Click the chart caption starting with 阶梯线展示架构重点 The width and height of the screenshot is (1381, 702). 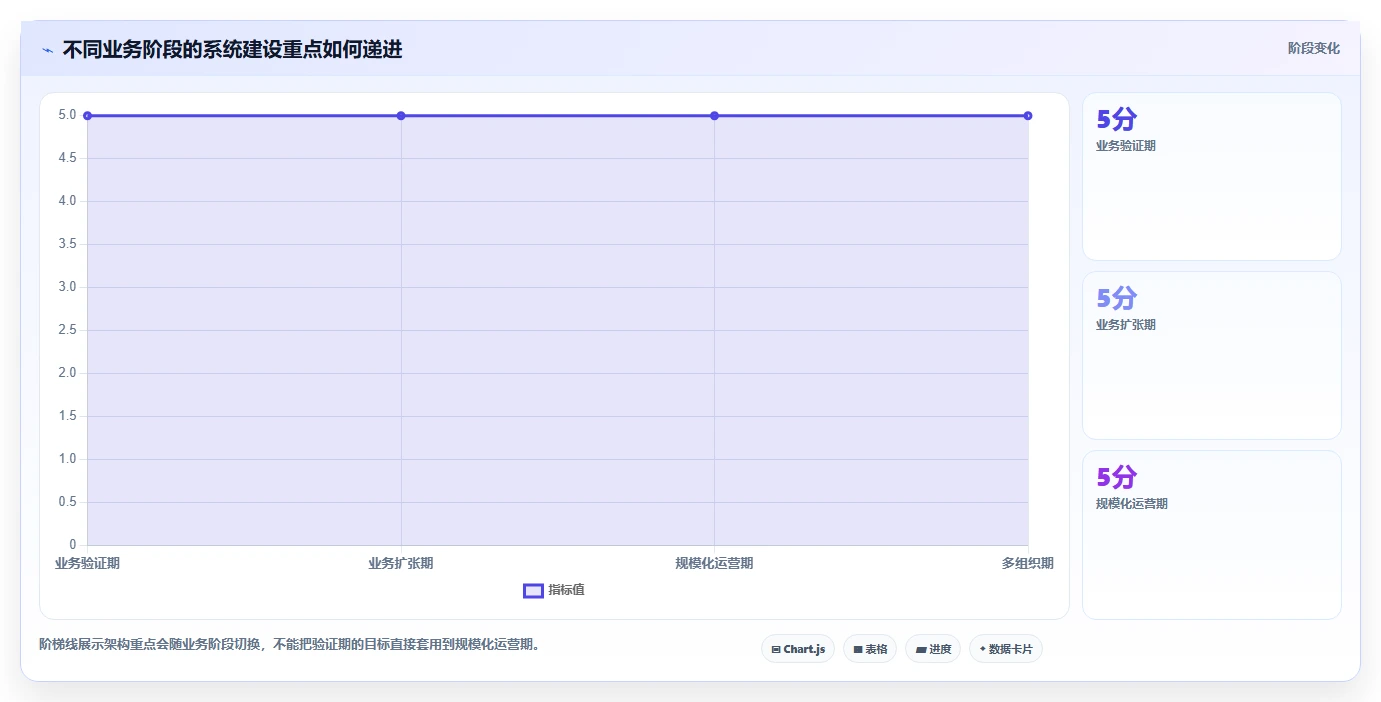click(x=292, y=644)
